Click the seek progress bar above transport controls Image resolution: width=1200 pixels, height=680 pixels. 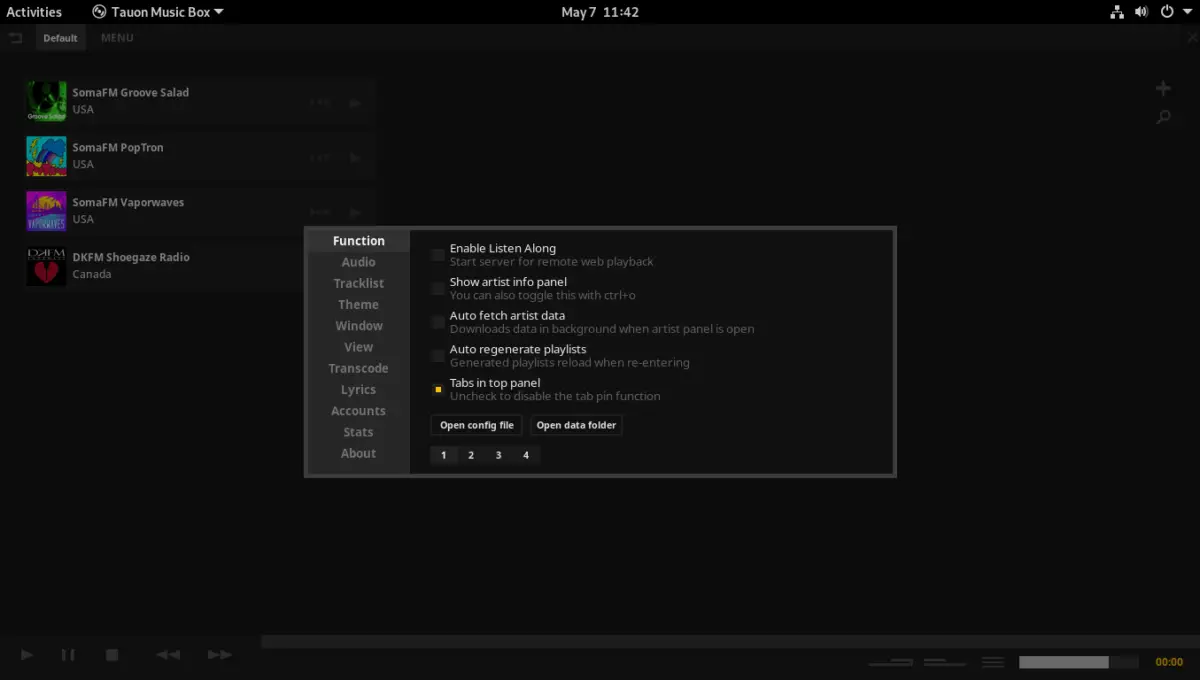coord(730,641)
